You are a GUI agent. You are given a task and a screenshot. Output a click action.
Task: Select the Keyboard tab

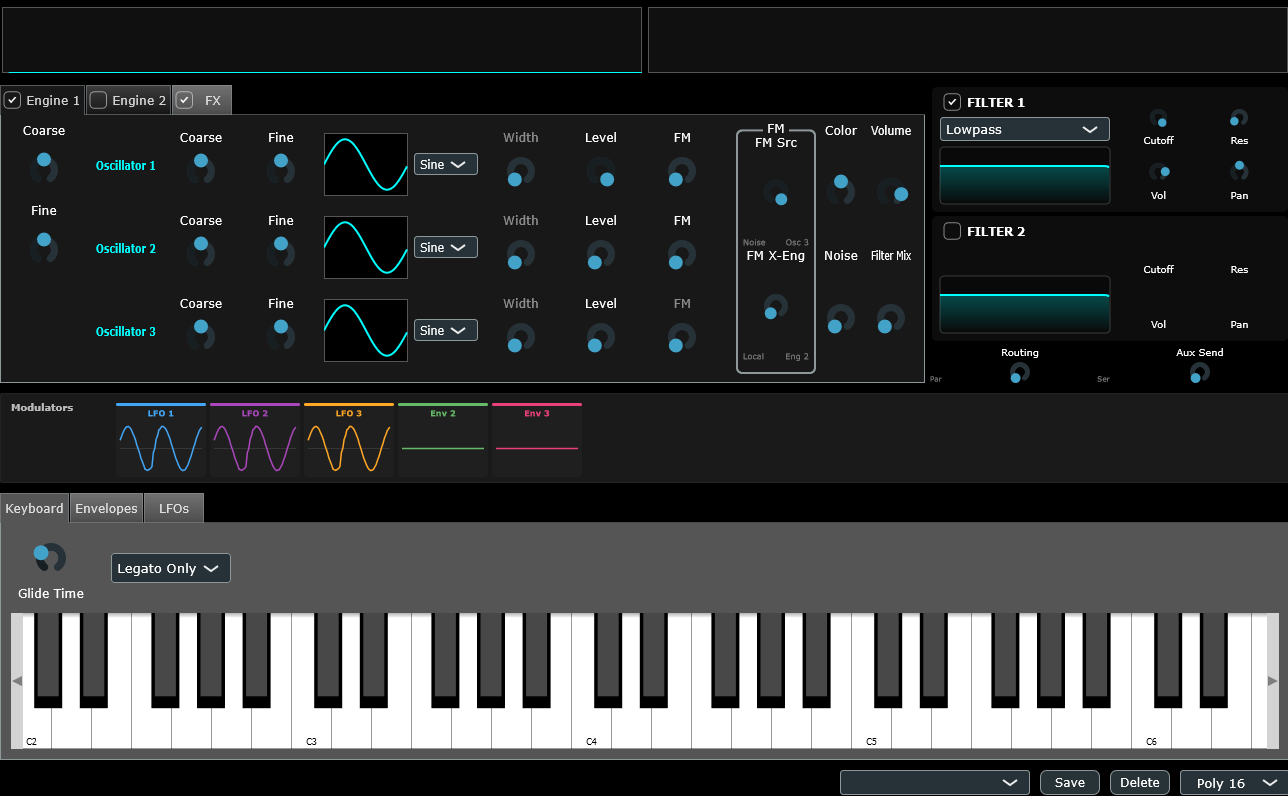pos(34,508)
